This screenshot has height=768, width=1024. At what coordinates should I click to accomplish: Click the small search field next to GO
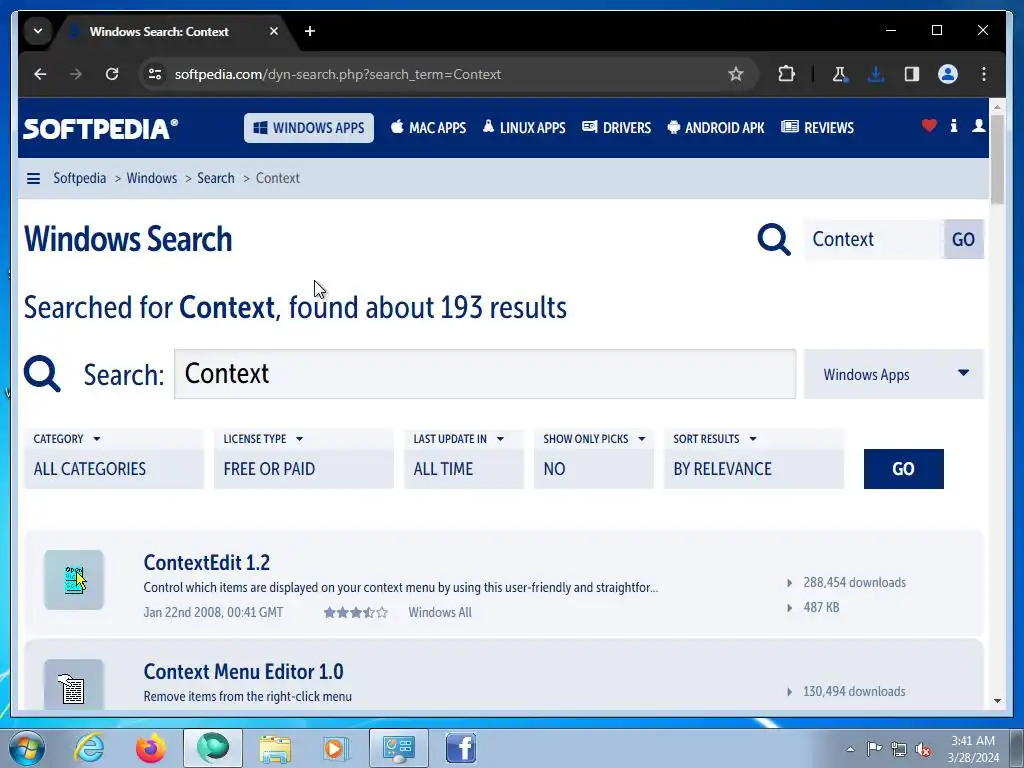(874, 239)
